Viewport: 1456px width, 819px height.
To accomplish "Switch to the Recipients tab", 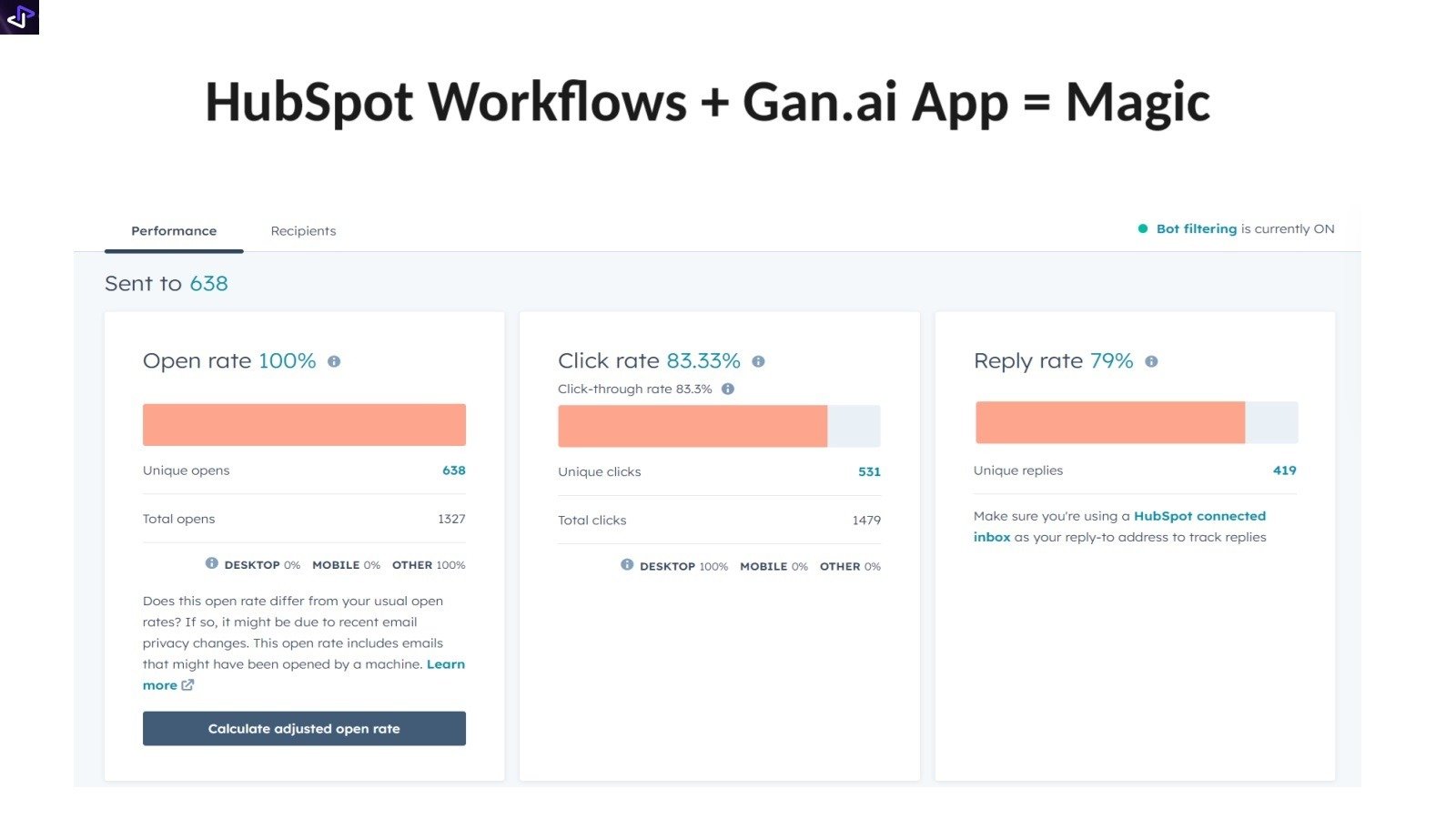I will click(x=303, y=230).
